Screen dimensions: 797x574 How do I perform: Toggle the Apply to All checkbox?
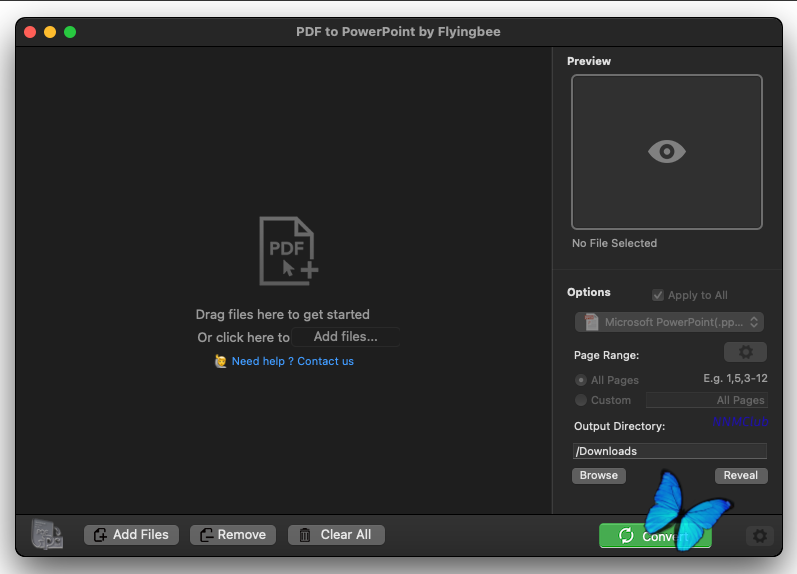[x=658, y=295]
